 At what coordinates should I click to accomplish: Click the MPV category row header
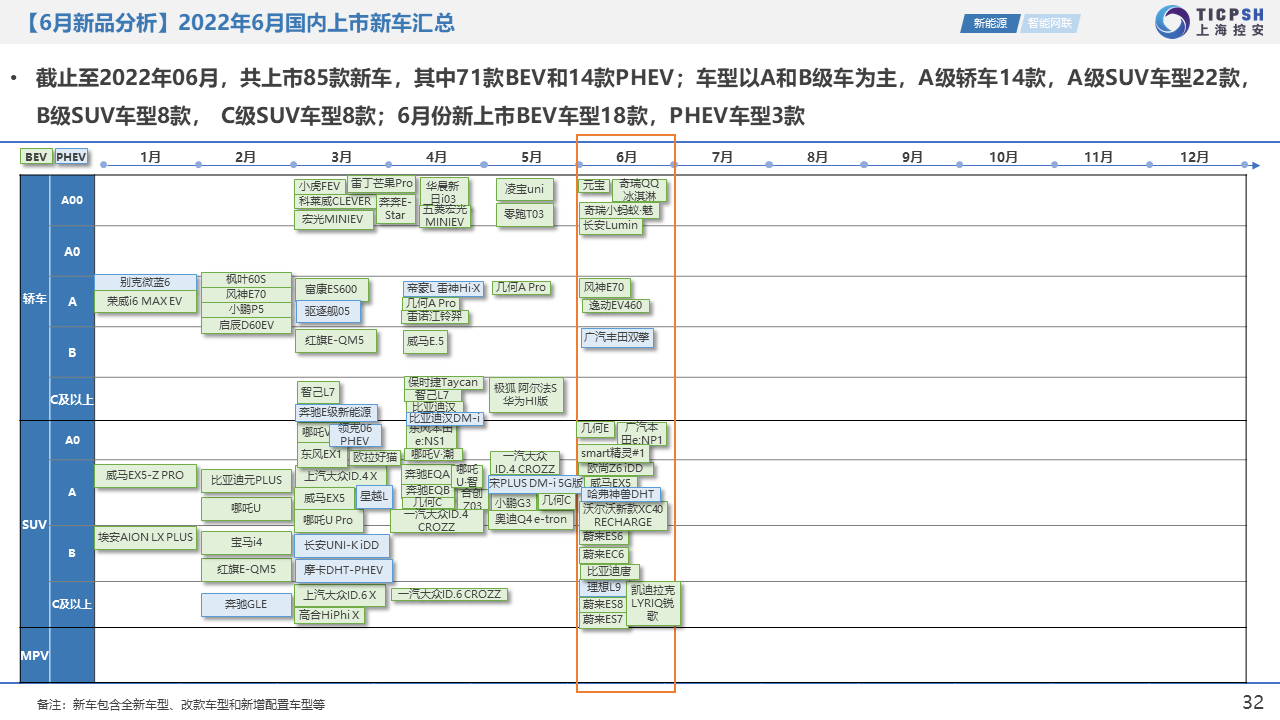[34, 656]
